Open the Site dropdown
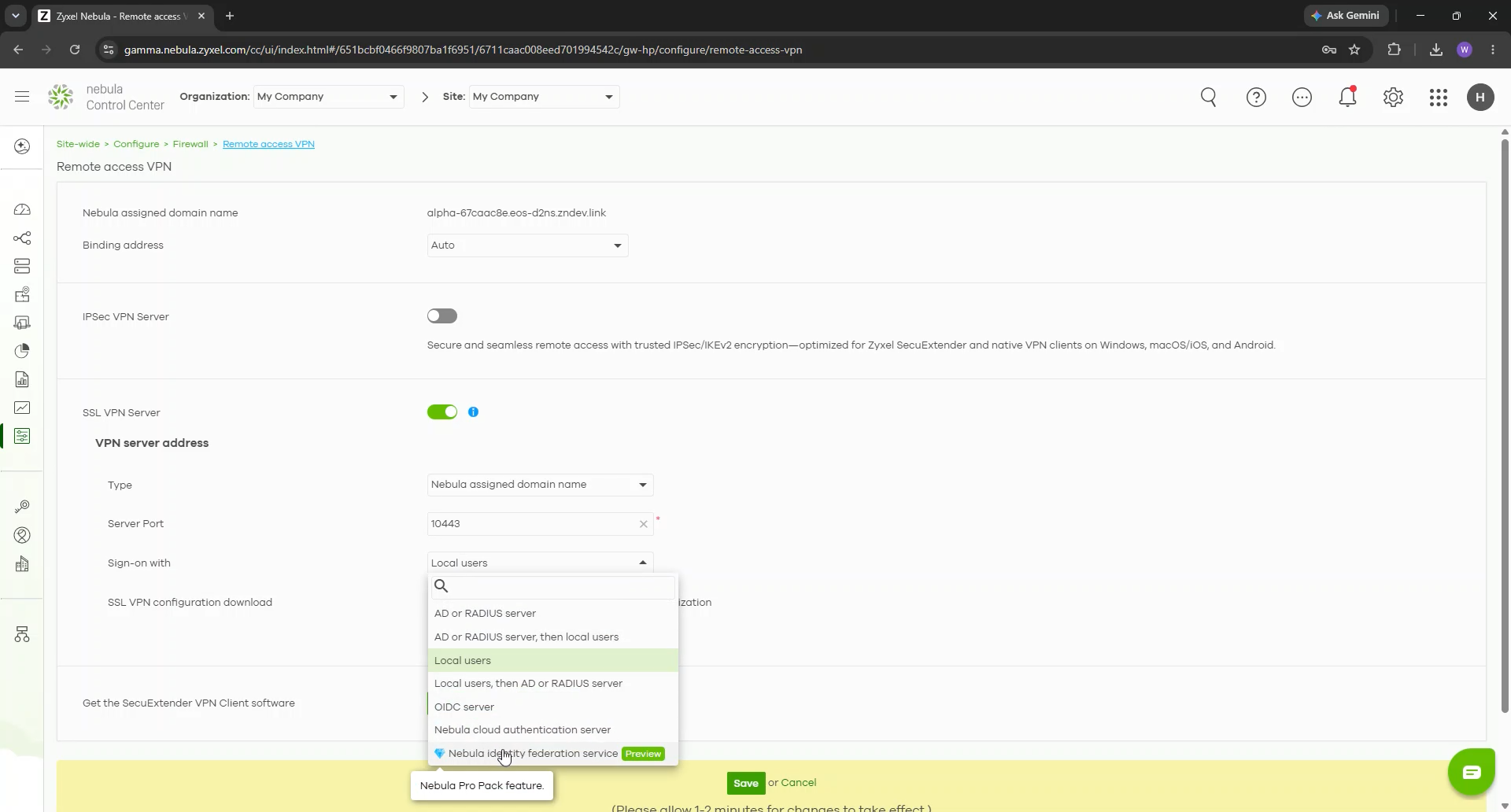This screenshot has height=812, width=1511. point(544,97)
